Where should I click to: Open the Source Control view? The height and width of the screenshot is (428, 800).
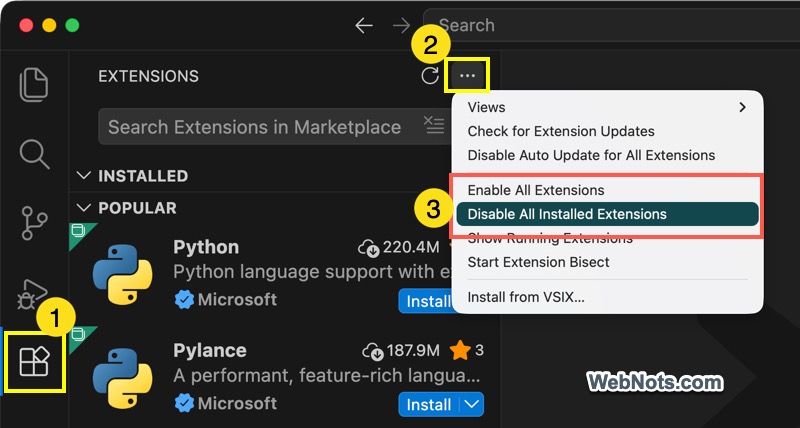(x=34, y=223)
